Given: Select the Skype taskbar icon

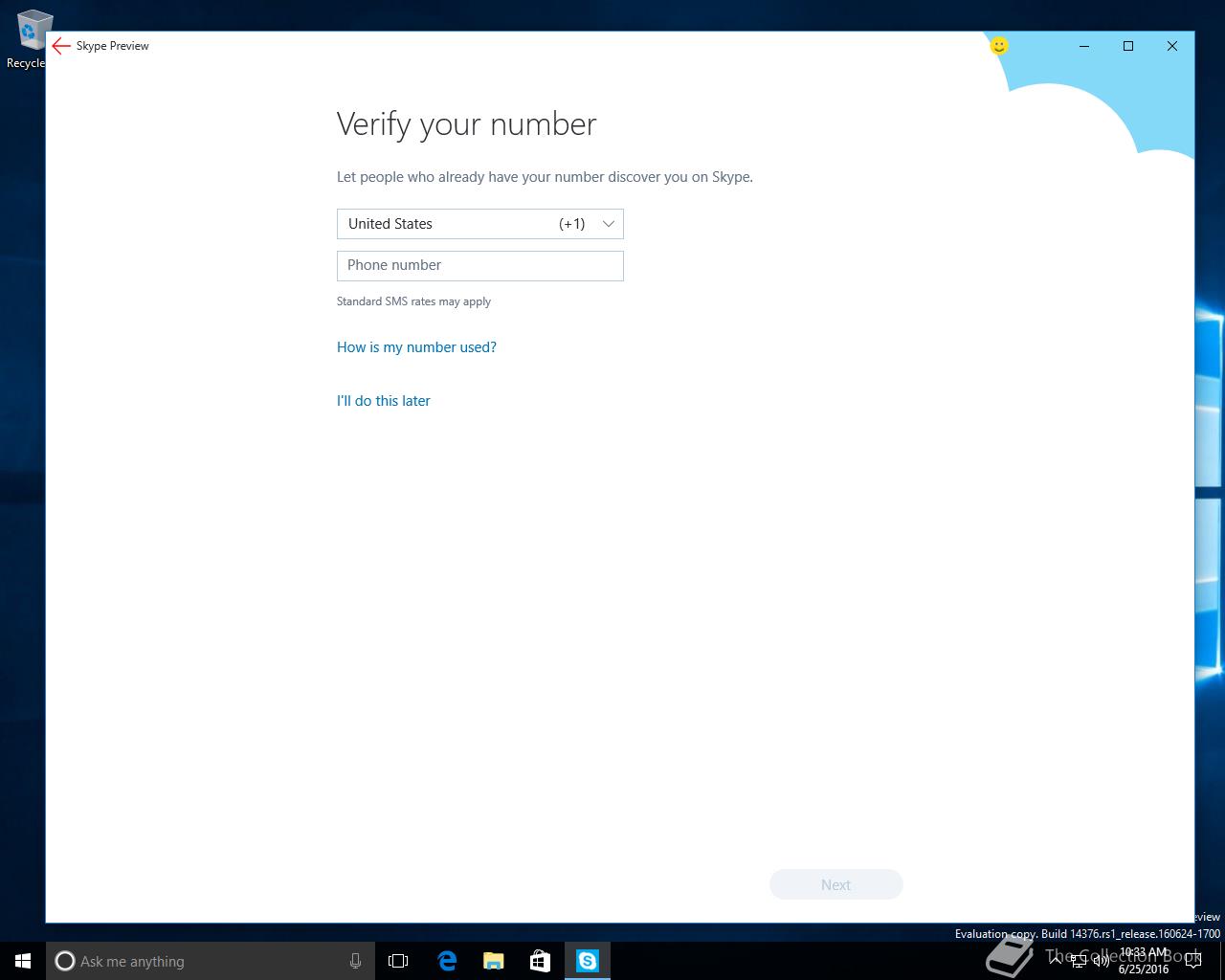Looking at the screenshot, I should coord(588,961).
